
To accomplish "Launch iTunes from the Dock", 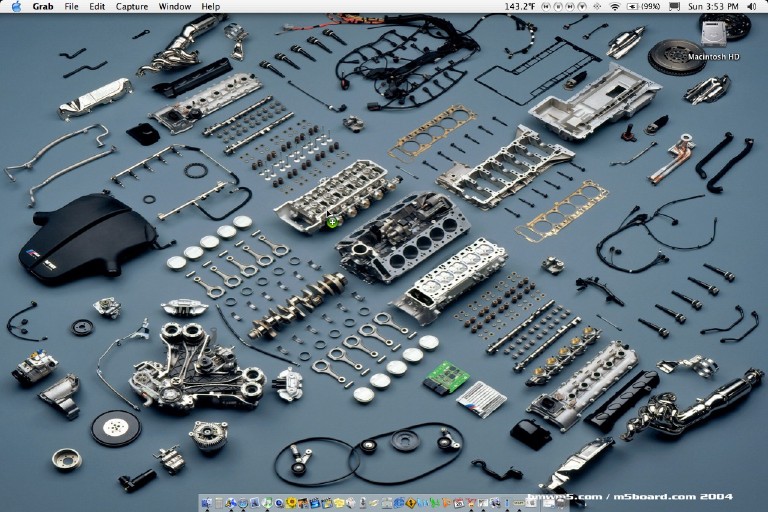I will pos(267,503).
